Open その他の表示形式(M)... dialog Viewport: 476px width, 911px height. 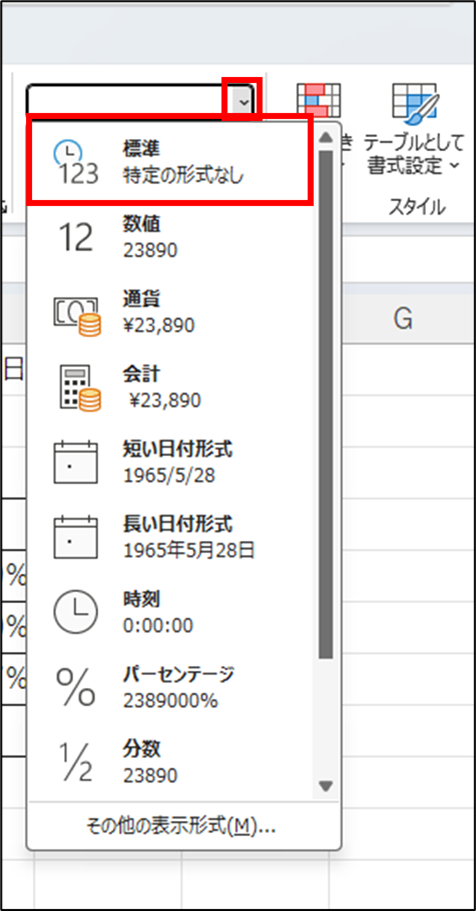[x=181, y=827]
